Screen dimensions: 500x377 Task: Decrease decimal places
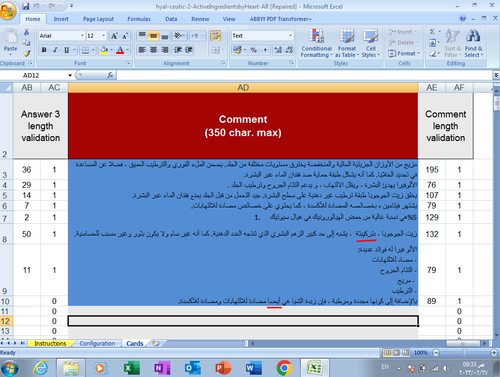point(289,50)
